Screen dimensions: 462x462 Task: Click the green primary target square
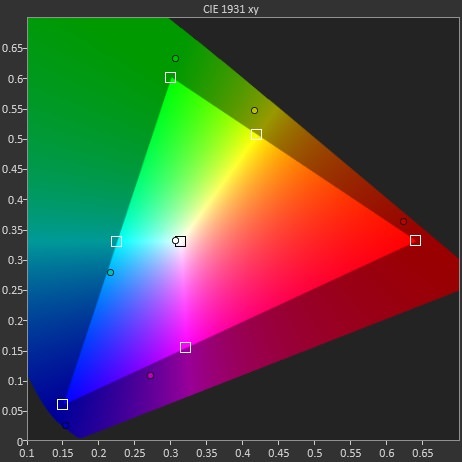coord(170,78)
